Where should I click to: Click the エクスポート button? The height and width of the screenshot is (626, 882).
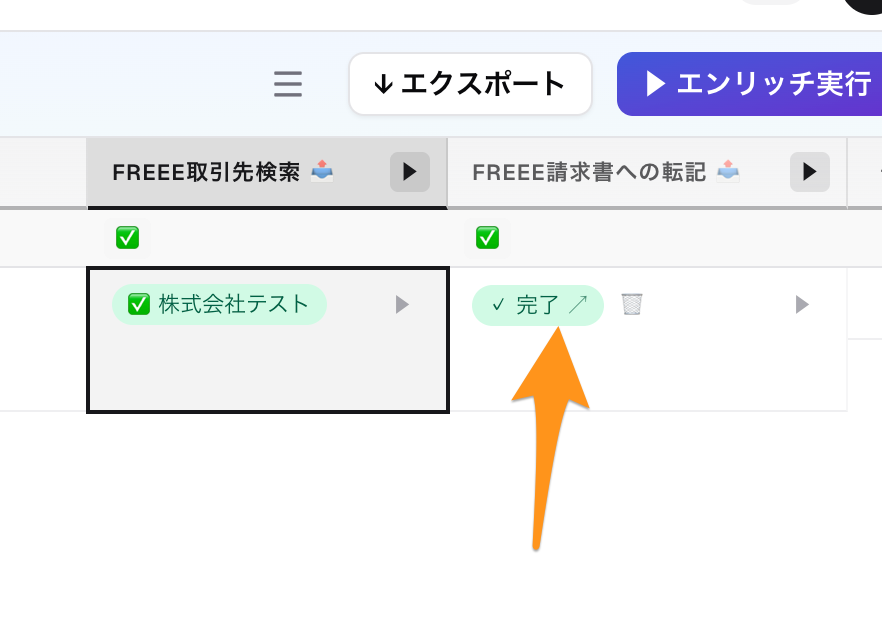(x=470, y=84)
